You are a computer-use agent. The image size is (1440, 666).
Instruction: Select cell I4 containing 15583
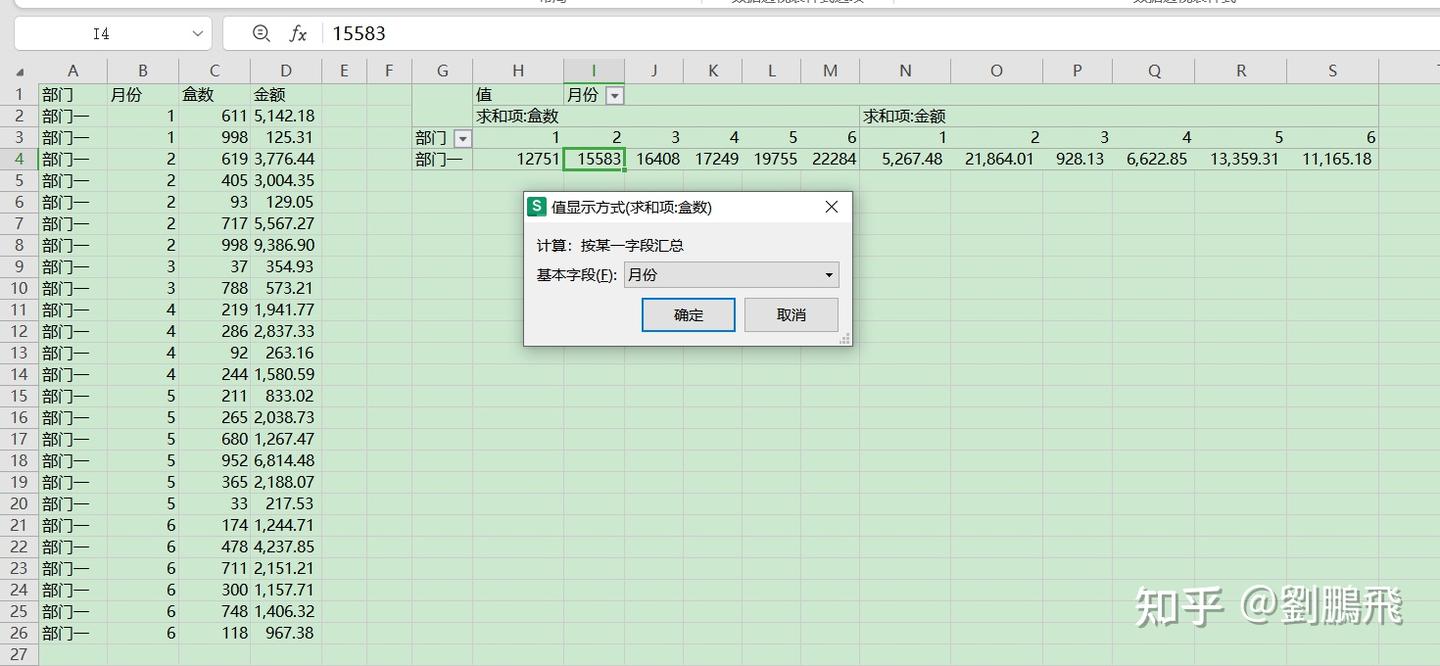coord(594,158)
